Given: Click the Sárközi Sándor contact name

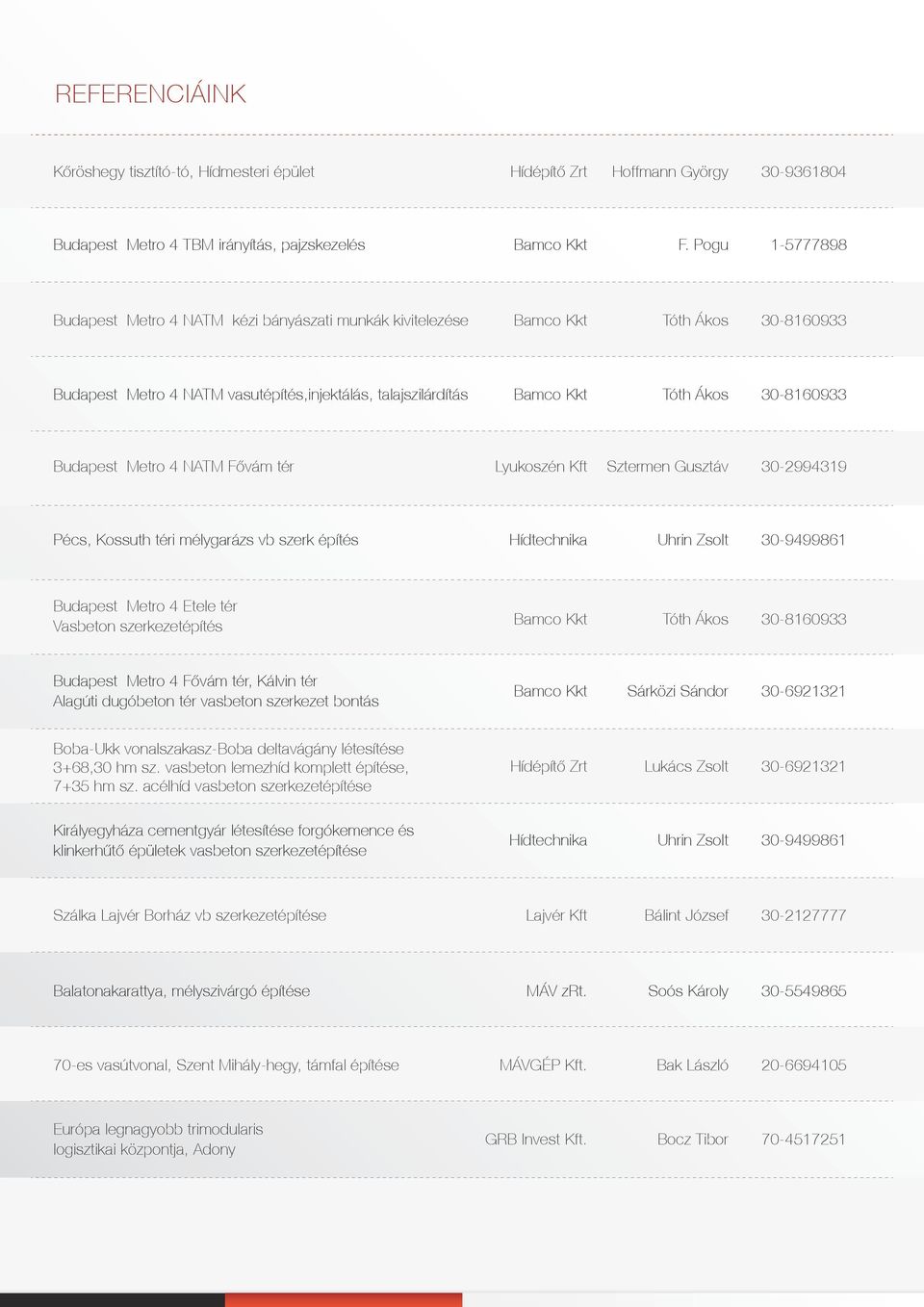Looking at the screenshot, I should coord(678,691).
